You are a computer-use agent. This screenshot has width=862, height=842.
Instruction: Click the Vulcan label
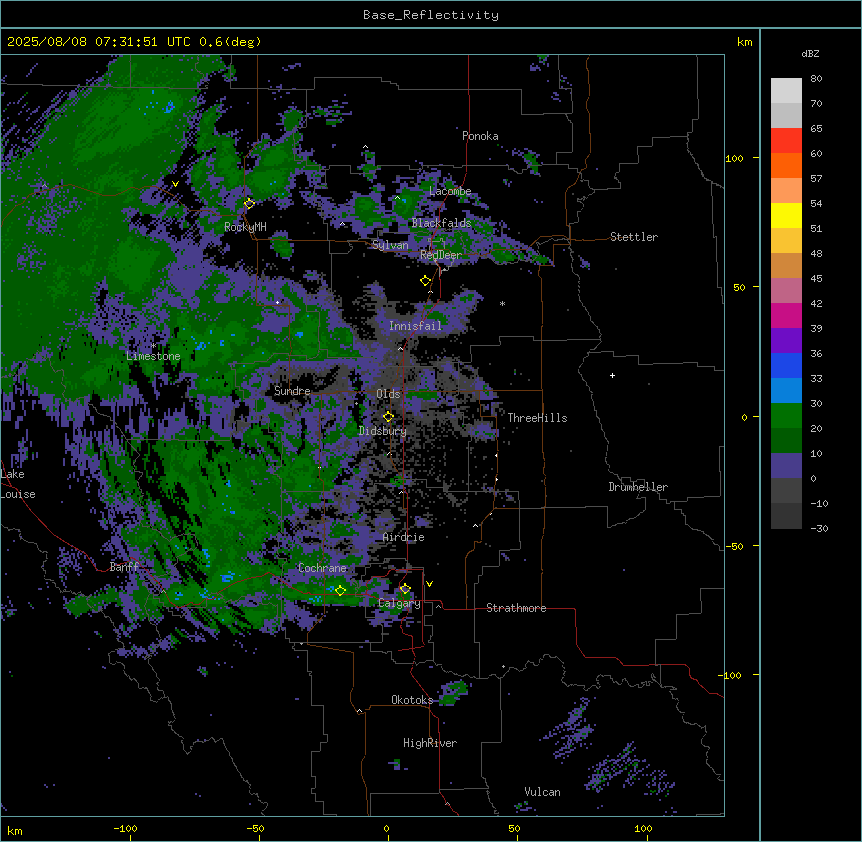pyautogui.click(x=543, y=792)
